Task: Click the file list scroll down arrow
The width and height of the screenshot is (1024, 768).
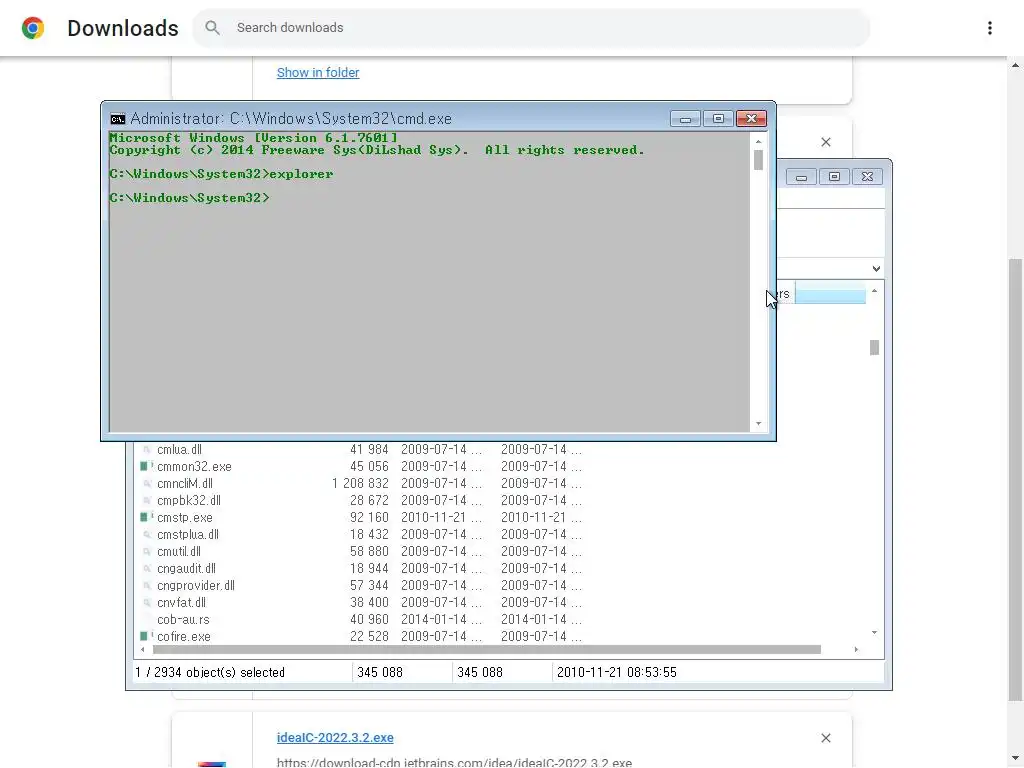Action: coord(874,633)
